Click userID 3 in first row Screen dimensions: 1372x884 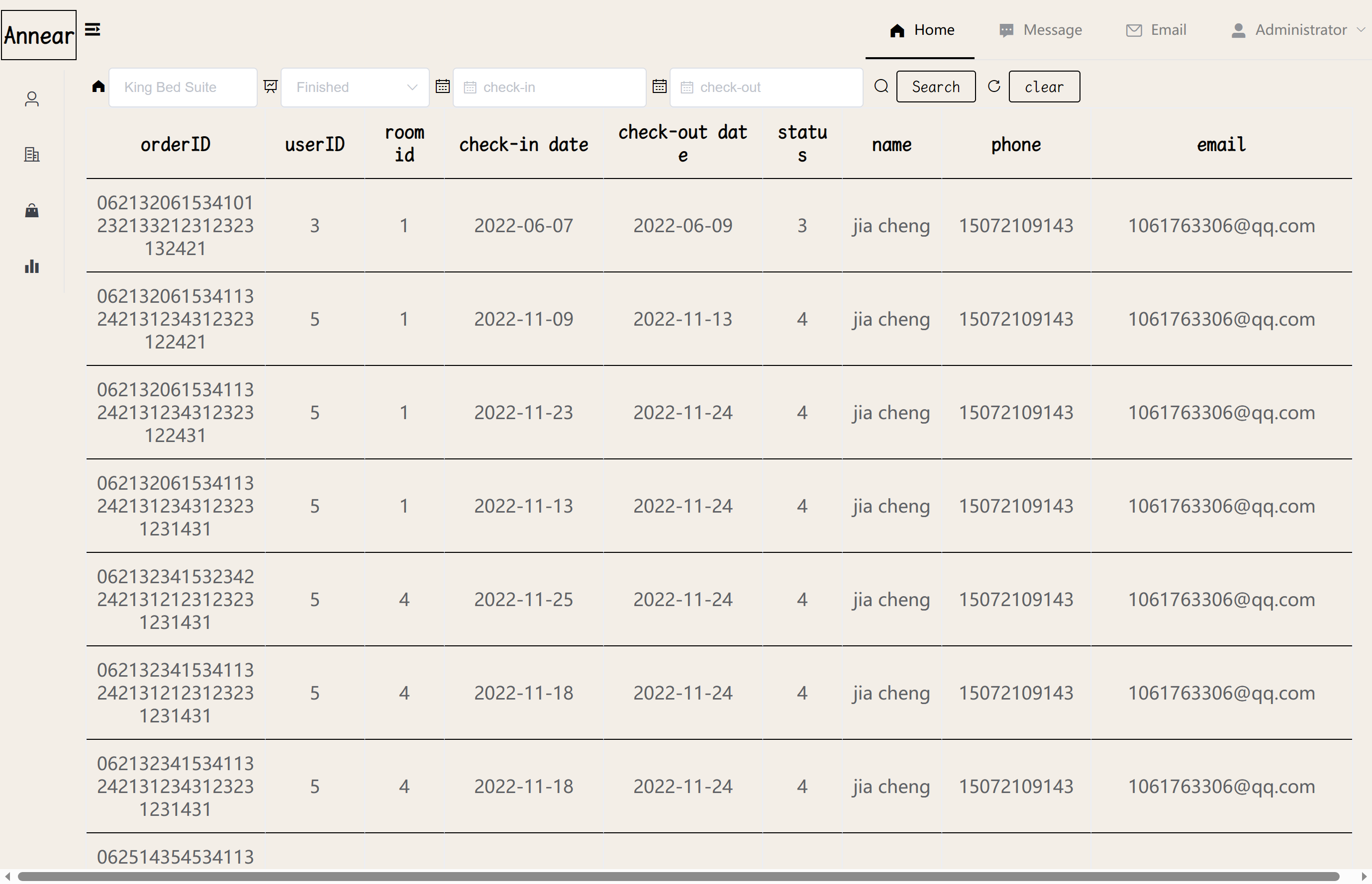(x=315, y=226)
